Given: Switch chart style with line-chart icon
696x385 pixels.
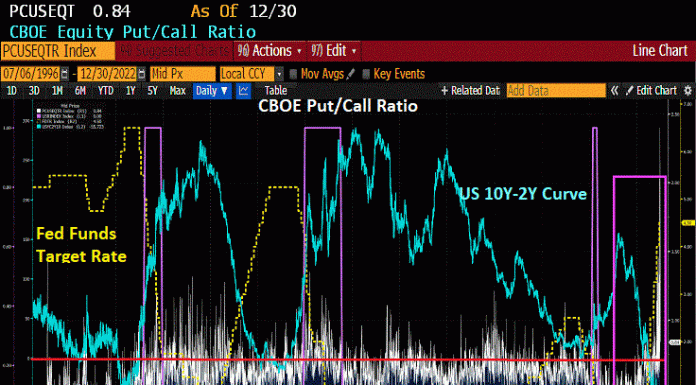Looking at the screenshot, I should pos(243,91).
